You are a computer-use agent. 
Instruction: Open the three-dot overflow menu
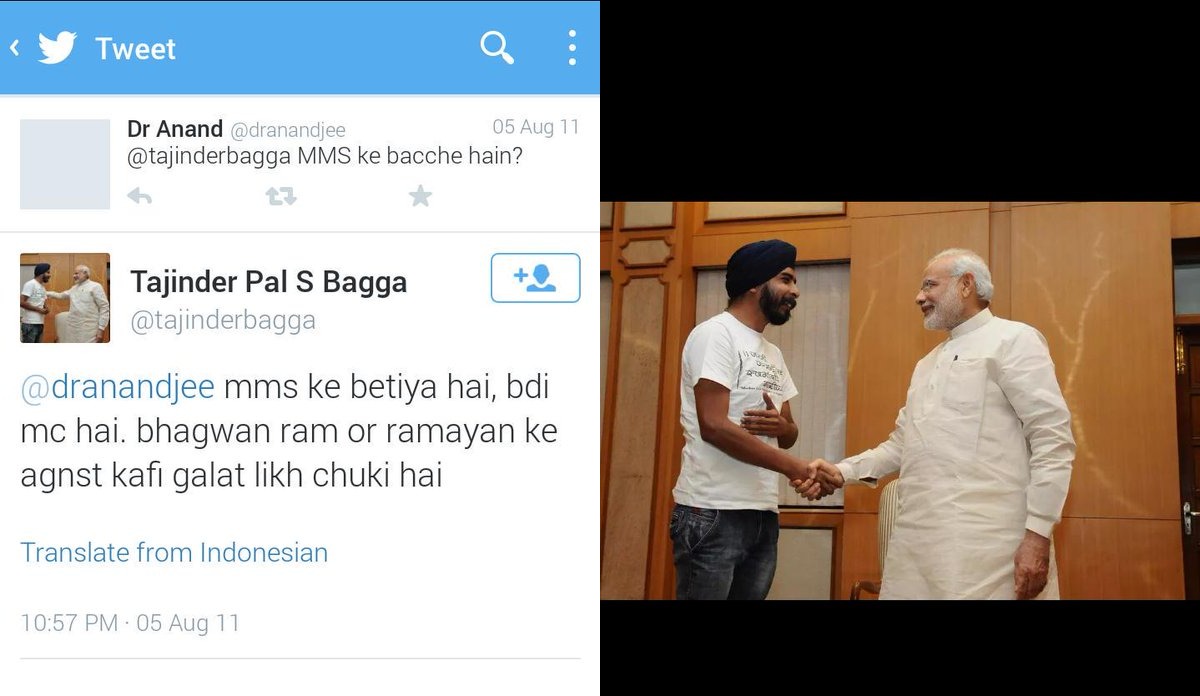572,47
